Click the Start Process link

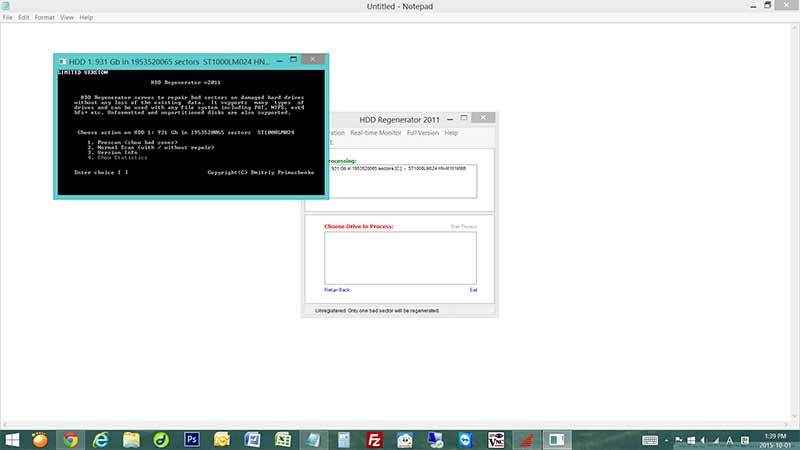[464, 227]
